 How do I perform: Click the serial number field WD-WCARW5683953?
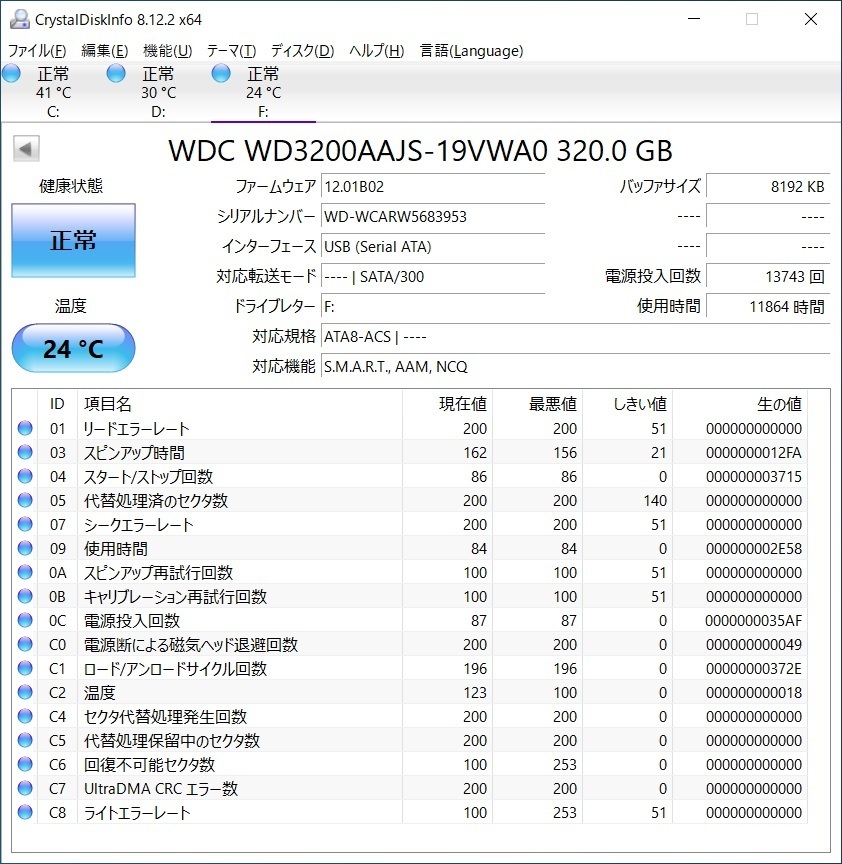[433, 217]
